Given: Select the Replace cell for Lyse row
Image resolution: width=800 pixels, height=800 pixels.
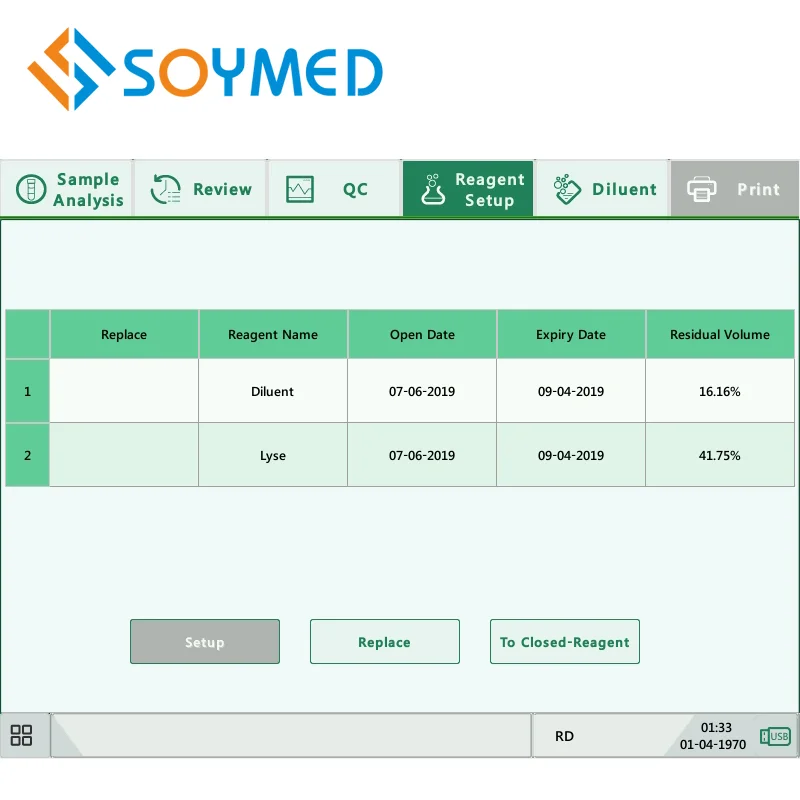Looking at the screenshot, I should pyautogui.click(x=124, y=455).
